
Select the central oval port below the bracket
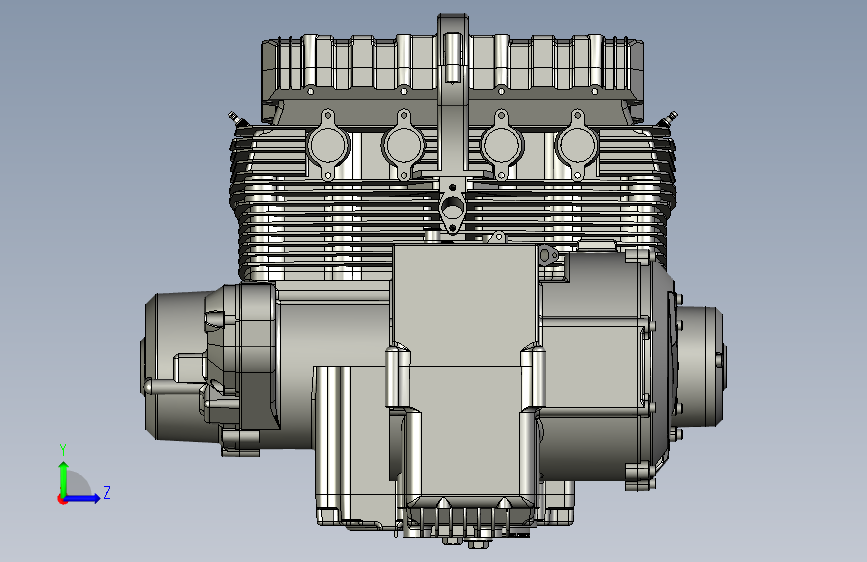click(x=453, y=206)
